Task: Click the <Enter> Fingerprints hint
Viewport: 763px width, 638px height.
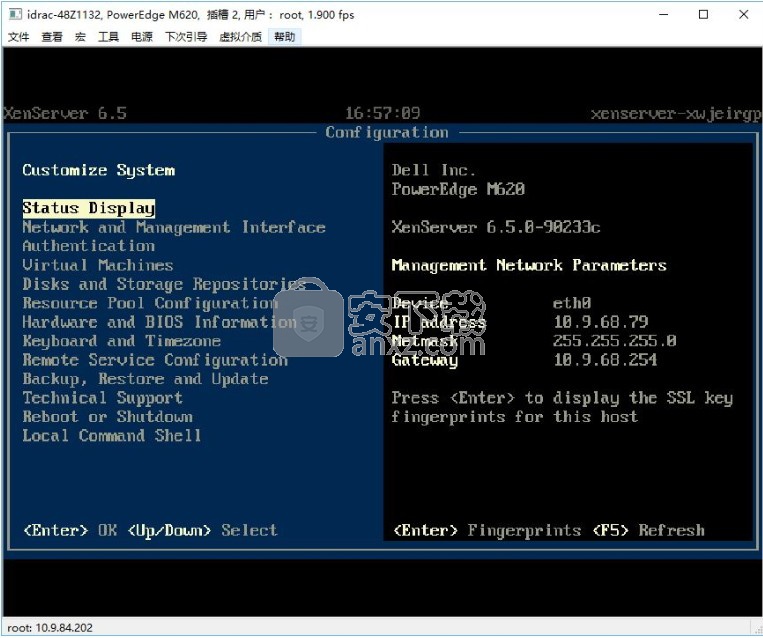Action: 487,530
